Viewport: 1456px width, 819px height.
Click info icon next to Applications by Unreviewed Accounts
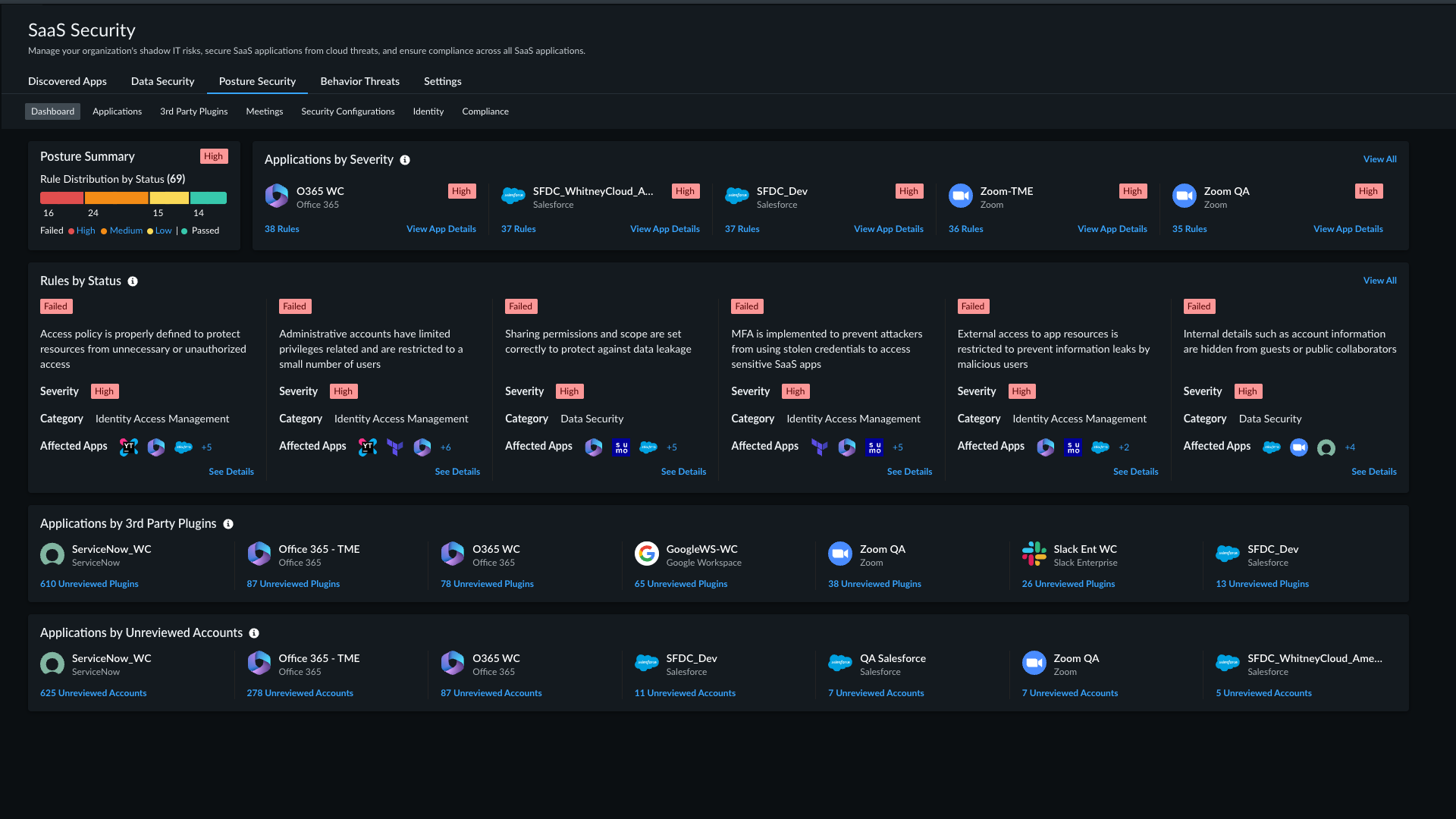(x=254, y=633)
